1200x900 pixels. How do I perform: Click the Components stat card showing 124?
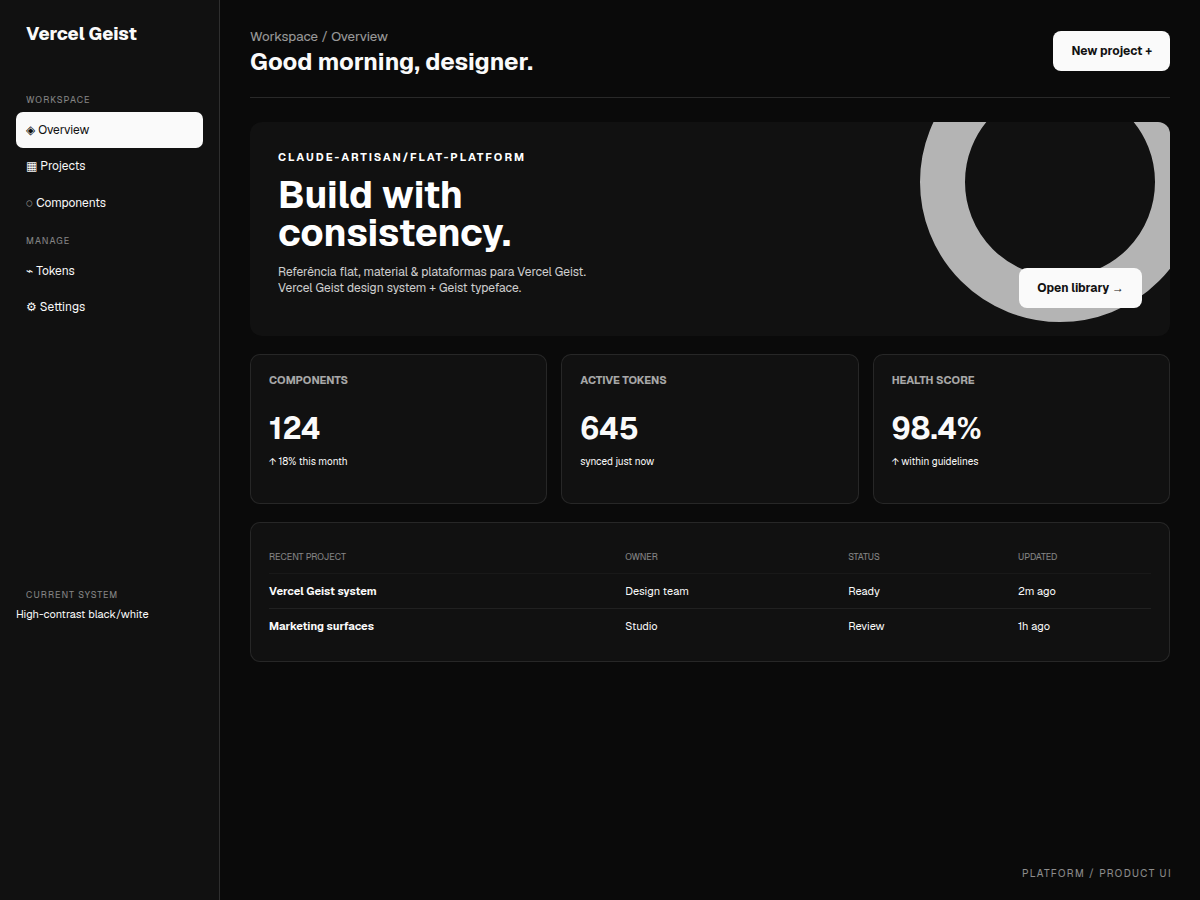pyautogui.click(x=398, y=429)
